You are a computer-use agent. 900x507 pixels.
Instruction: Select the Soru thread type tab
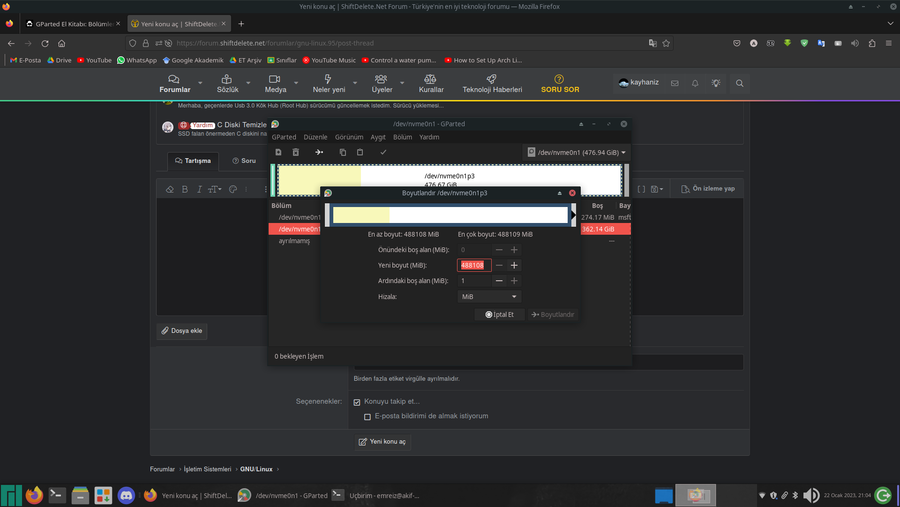pos(244,161)
